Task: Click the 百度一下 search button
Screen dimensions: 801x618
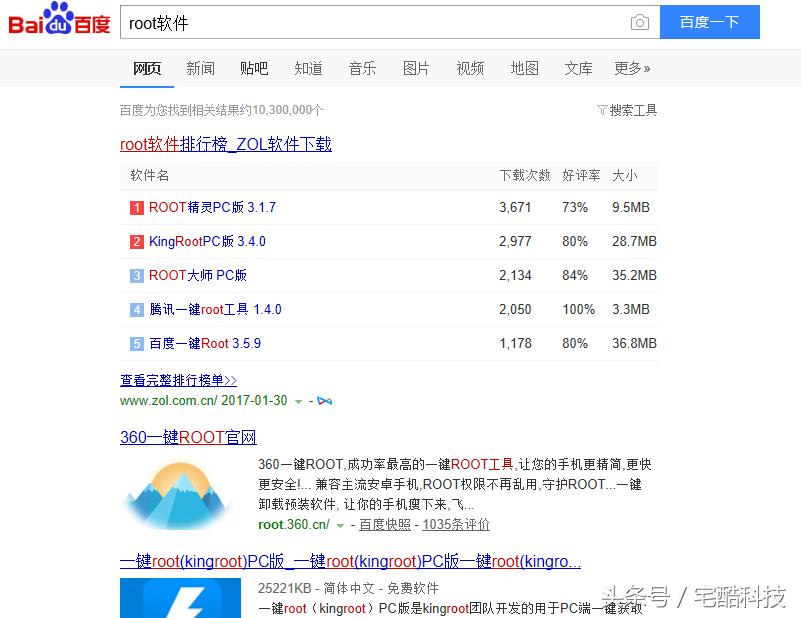Action: pos(710,21)
